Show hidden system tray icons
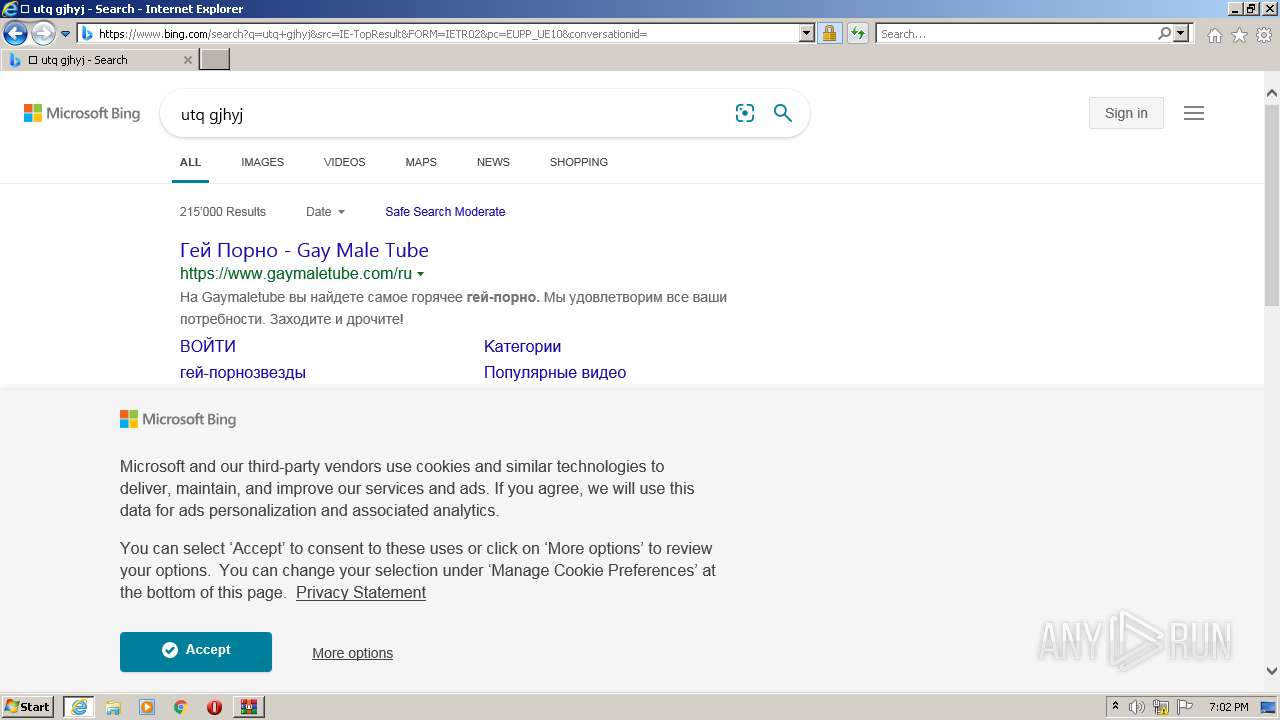 click(x=1115, y=707)
